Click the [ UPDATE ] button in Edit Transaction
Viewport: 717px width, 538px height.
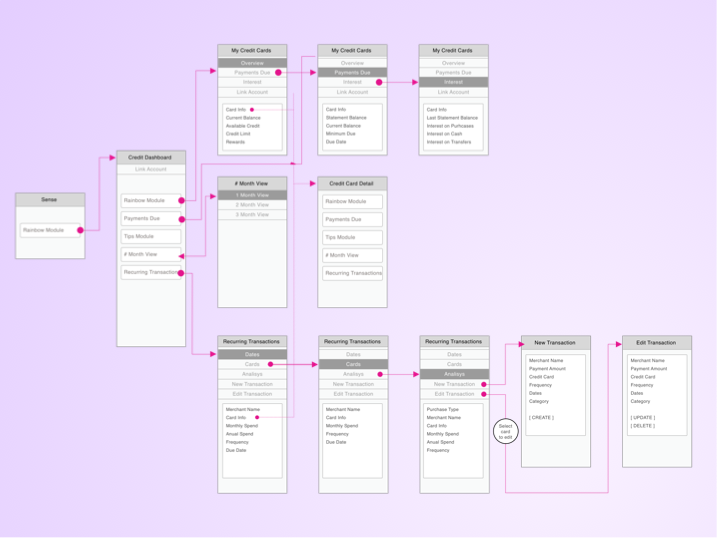coord(643,418)
